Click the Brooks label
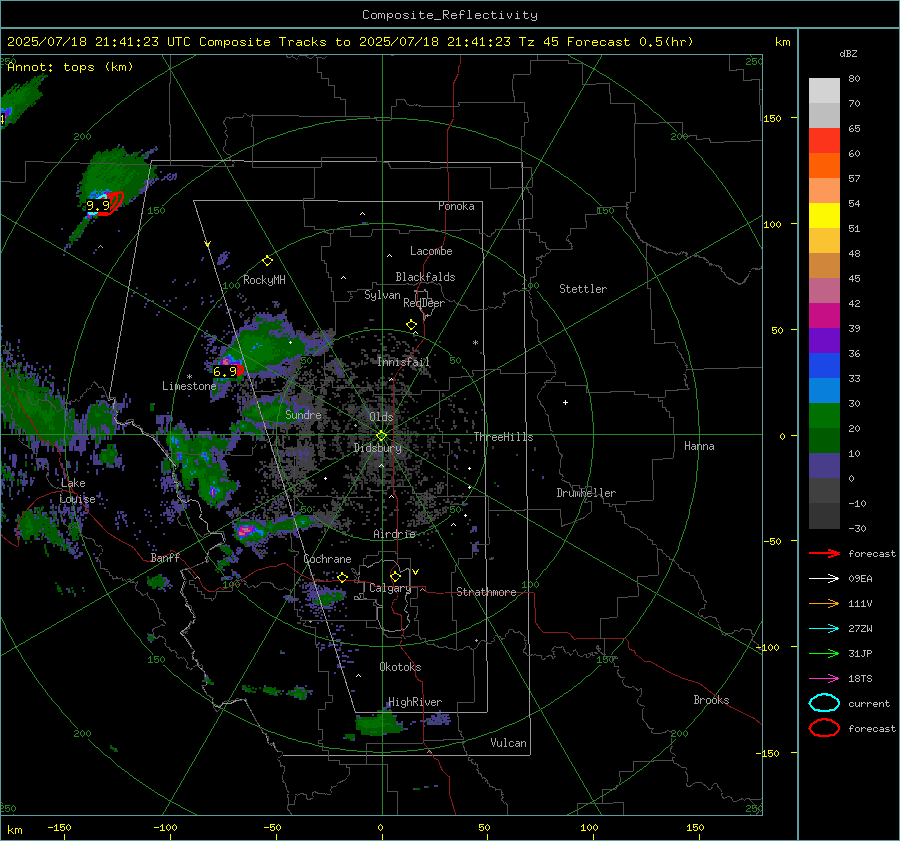Screen dimensions: 900x841 point(711,700)
